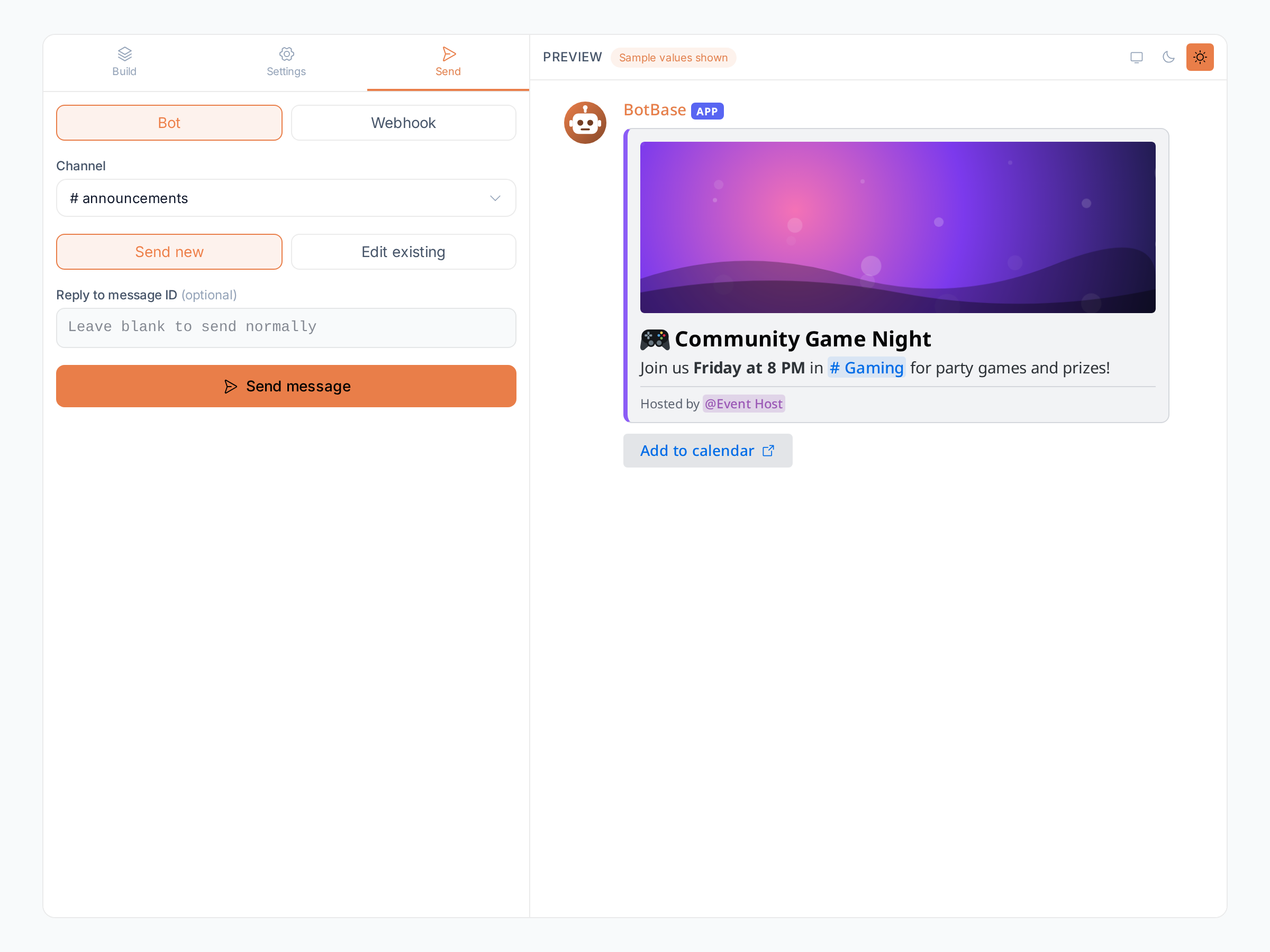The image size is (1270, 952).
Task: Open the Build tab
Action: coord(124,62)
